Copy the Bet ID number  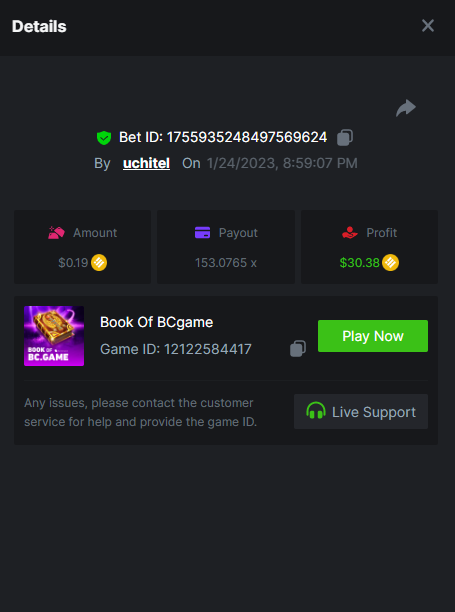345,137
